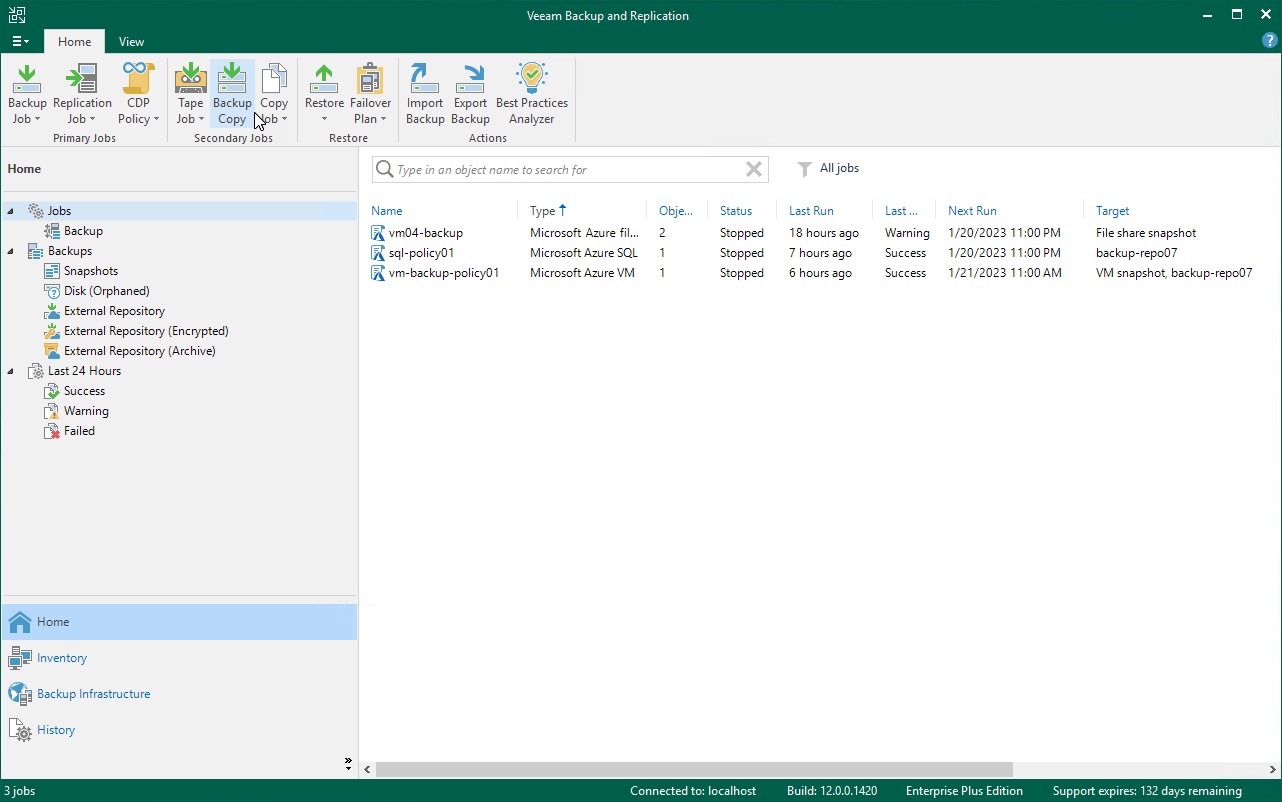Click the sql-policy01 job icon

pyautogui.click(x=378, y=253)
